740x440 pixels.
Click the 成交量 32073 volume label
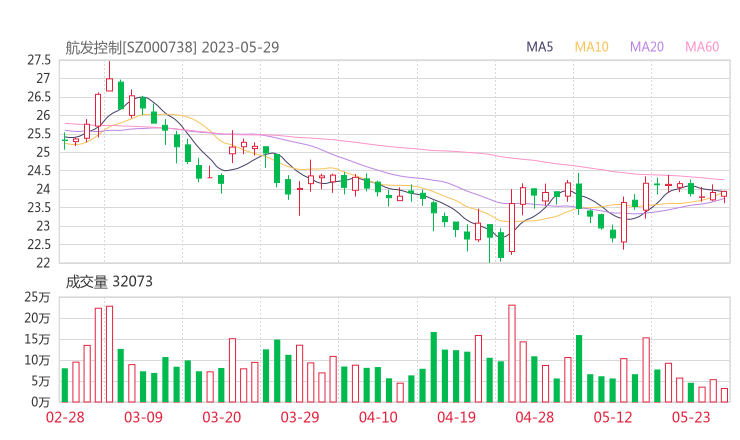tap(109, 282)
